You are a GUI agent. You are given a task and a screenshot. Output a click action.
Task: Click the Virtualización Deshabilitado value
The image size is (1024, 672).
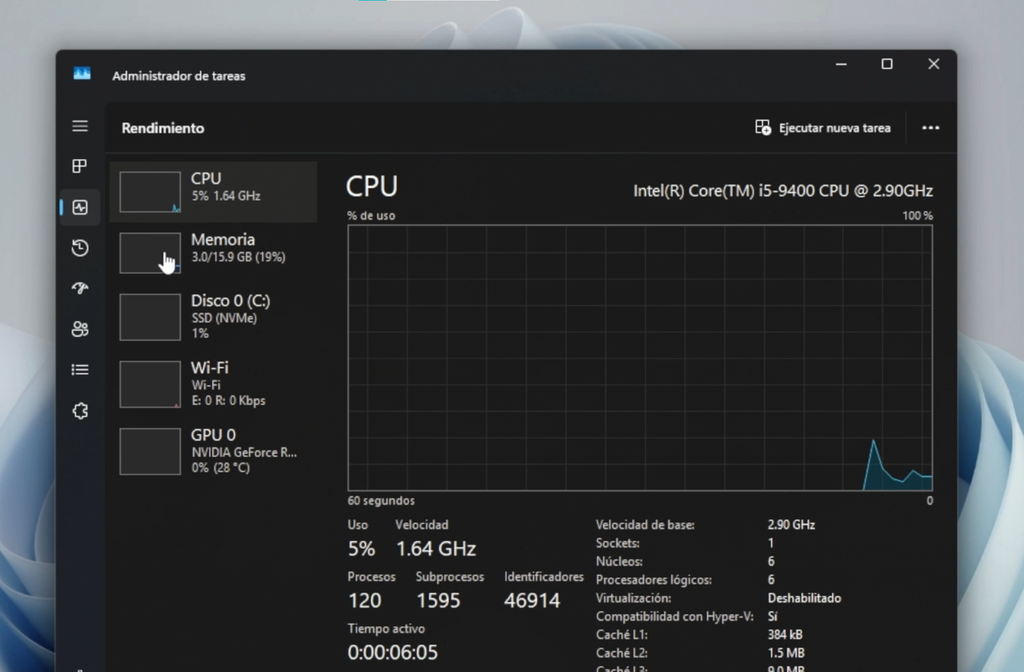pyautogui.click(x=804, y=598)
